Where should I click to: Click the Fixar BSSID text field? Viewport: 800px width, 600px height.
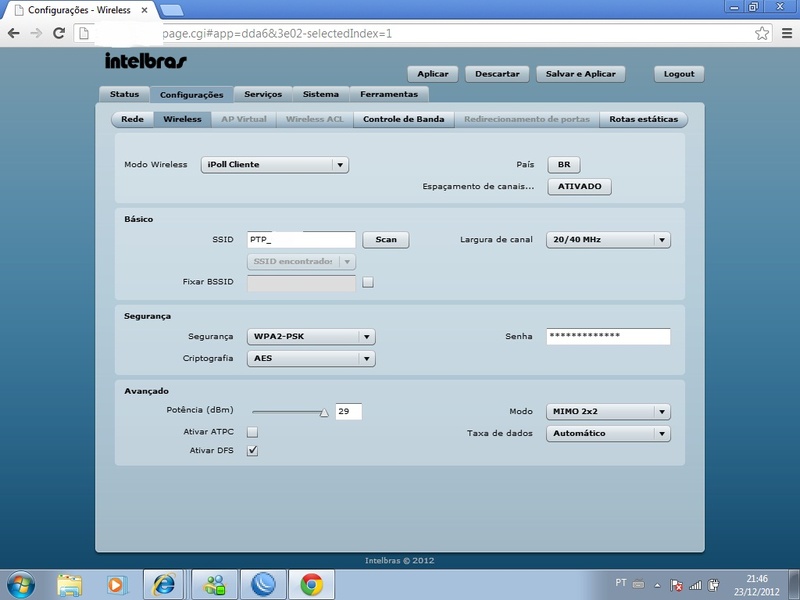301,283
